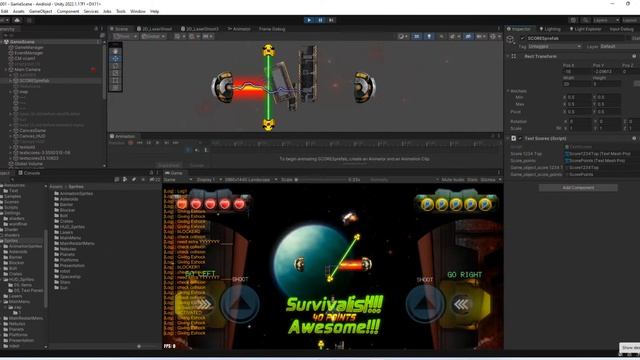Collapse the GameScene root in Hierarchy
This screenshot has width=640, height=360.
tap(2, 42)
